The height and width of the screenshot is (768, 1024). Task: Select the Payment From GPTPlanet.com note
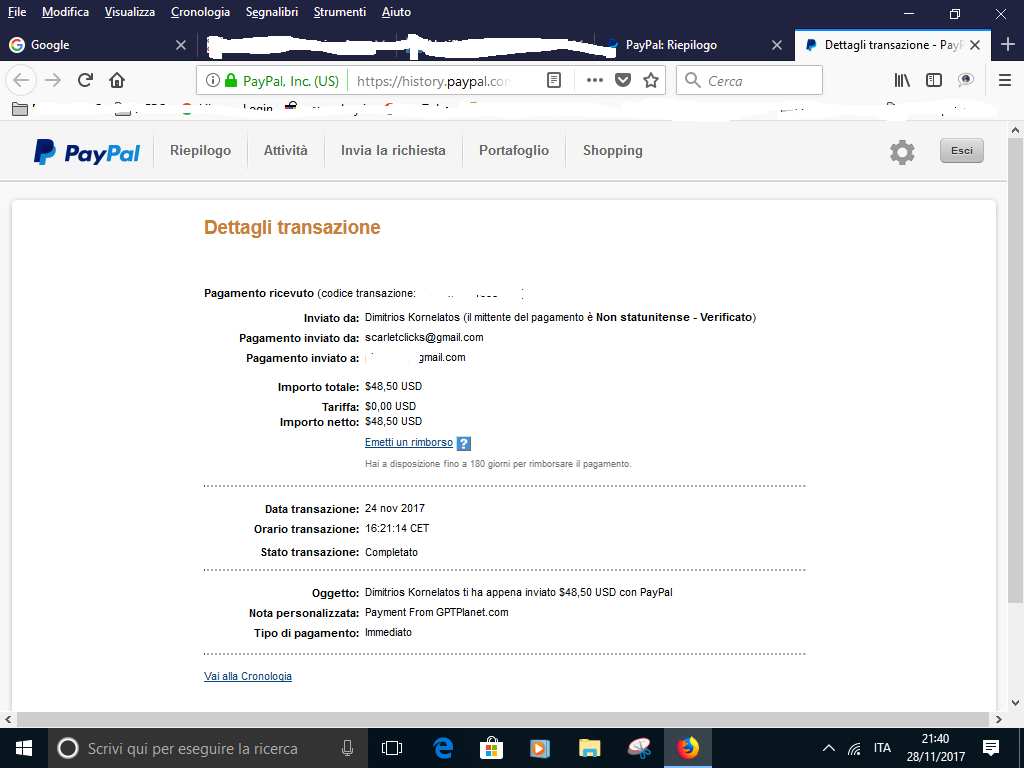coord(436,613)
